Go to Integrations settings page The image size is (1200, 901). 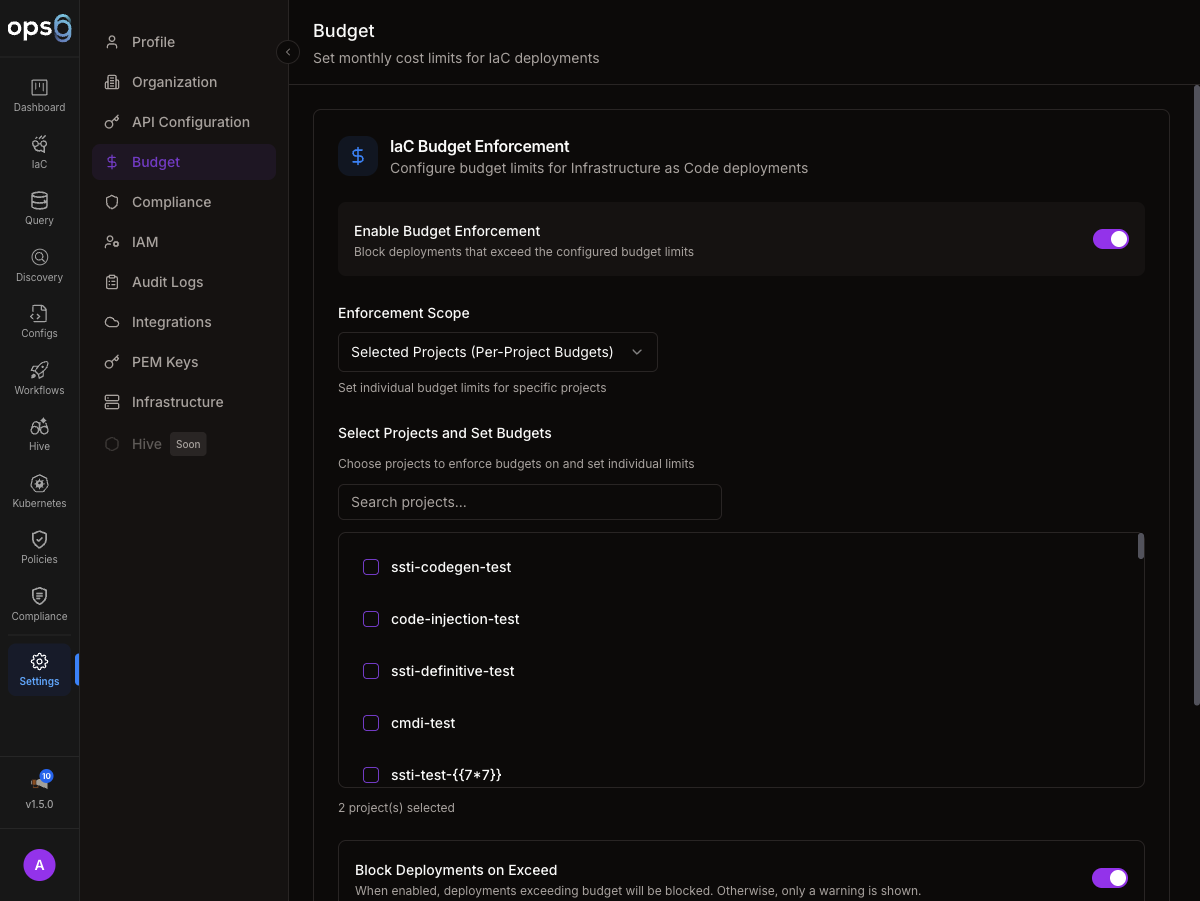[x=171, y=322]
